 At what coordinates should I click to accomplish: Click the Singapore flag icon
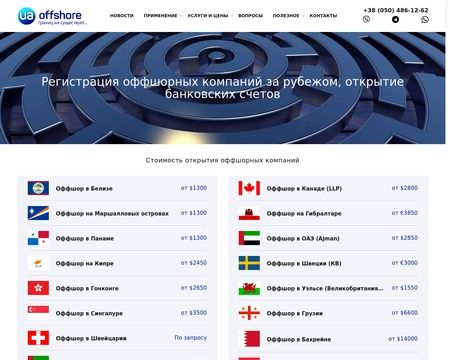38,313
